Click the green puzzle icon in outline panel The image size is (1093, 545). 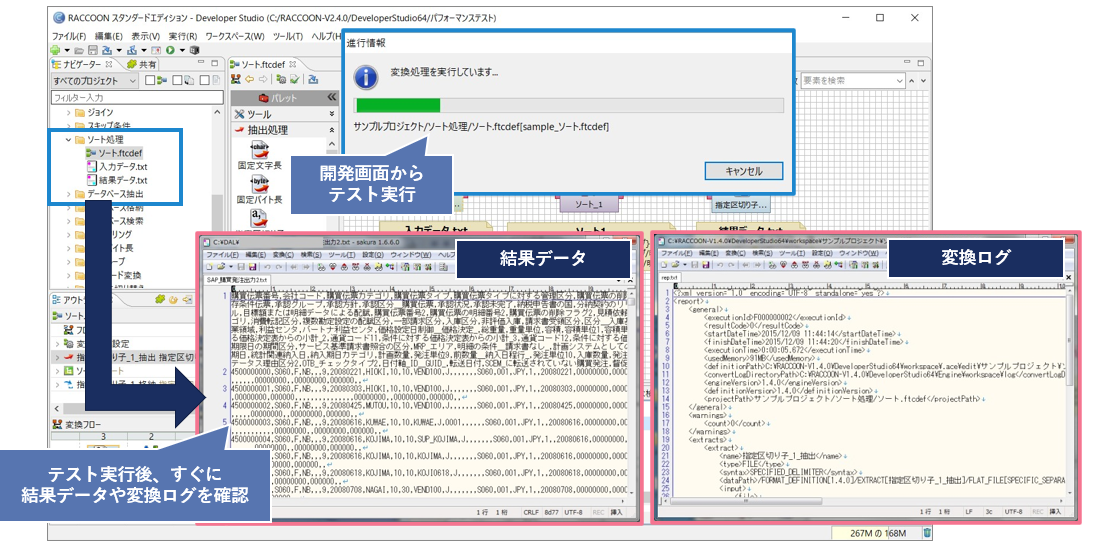159,298
